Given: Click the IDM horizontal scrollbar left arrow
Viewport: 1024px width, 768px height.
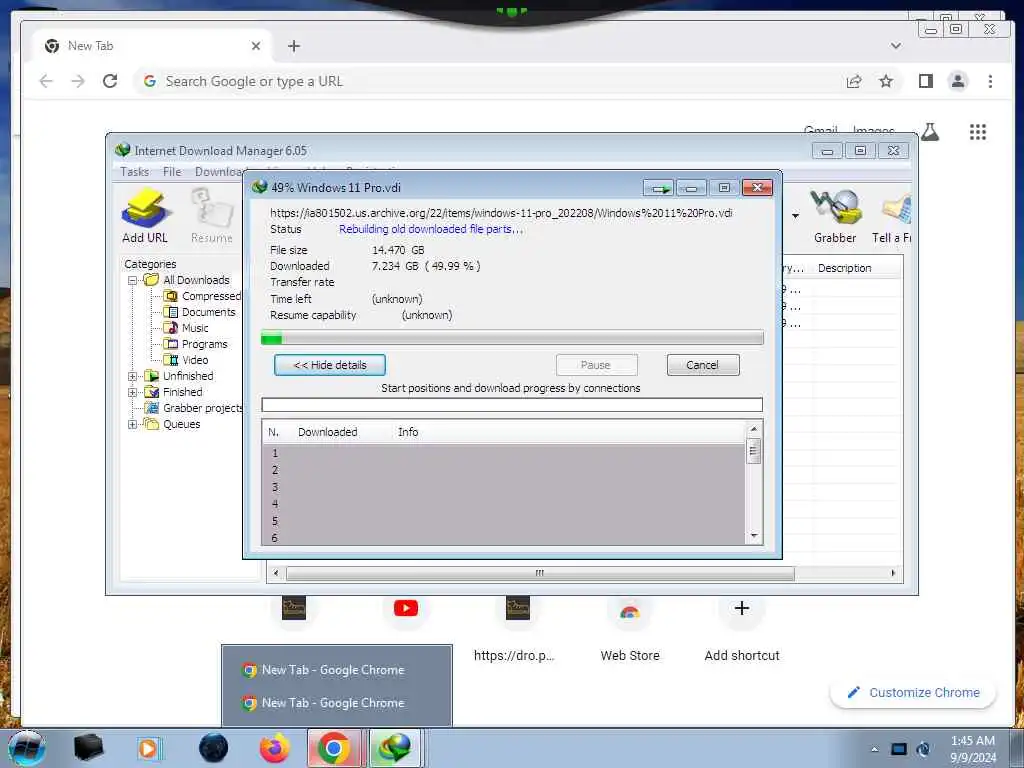Looking at the screenshot, I should (276, 573).
